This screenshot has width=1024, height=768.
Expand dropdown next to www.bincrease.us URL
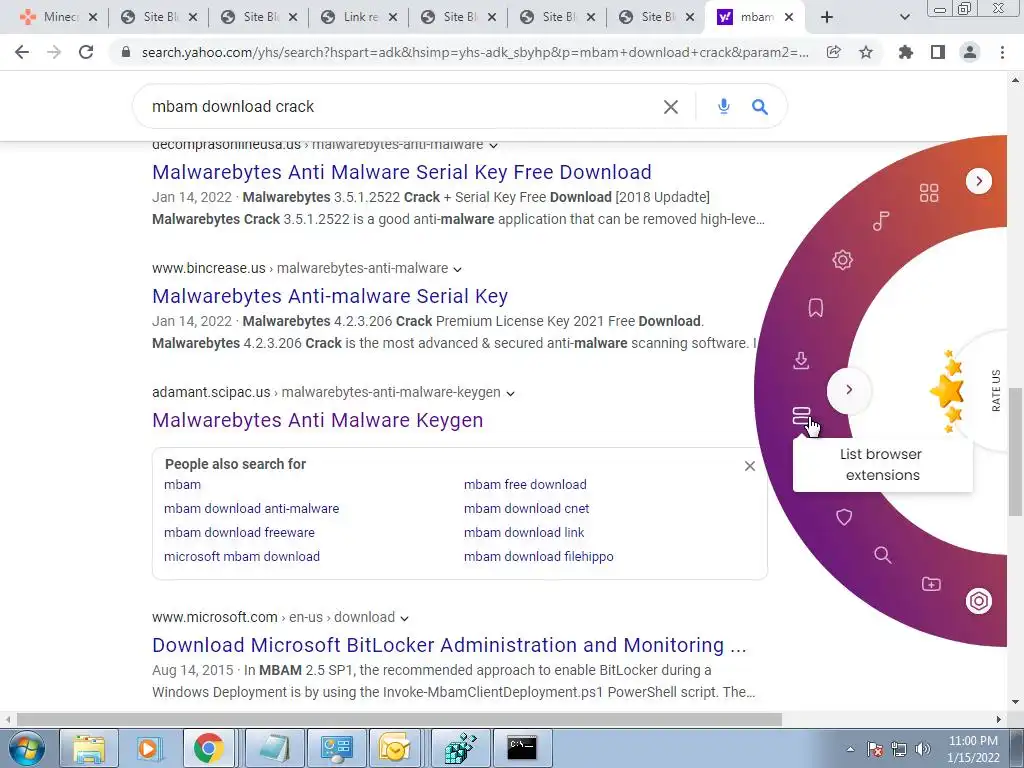click(457, 269)
